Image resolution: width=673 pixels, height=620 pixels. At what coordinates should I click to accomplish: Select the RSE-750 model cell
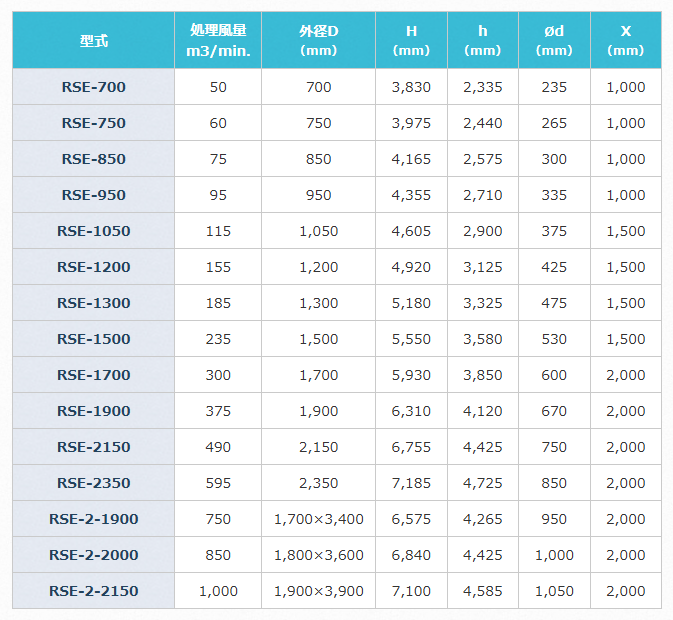[93, 123]
